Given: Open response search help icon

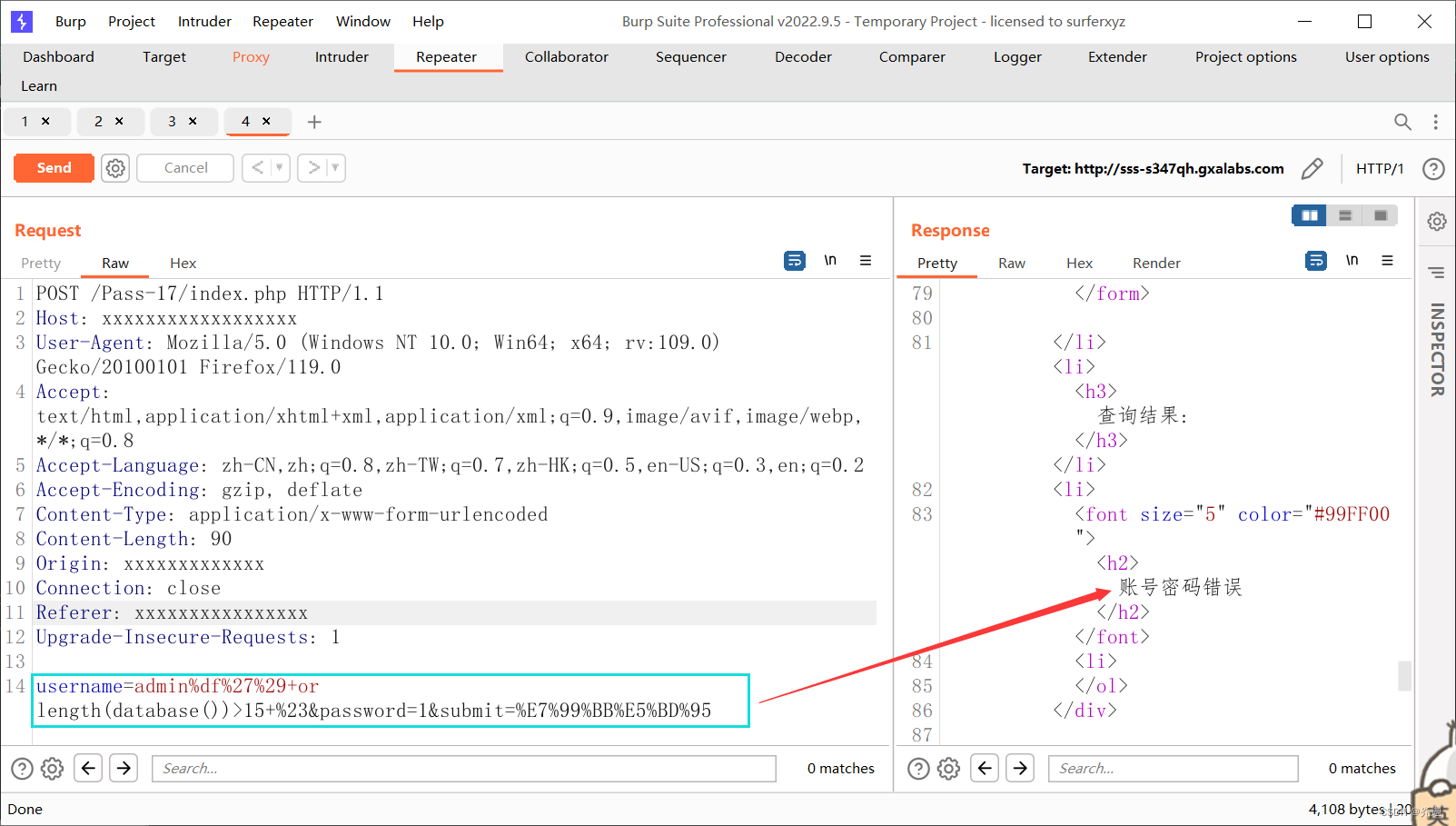Looking at the screenshot, I should pyautogui.click(x=918, y=769).
